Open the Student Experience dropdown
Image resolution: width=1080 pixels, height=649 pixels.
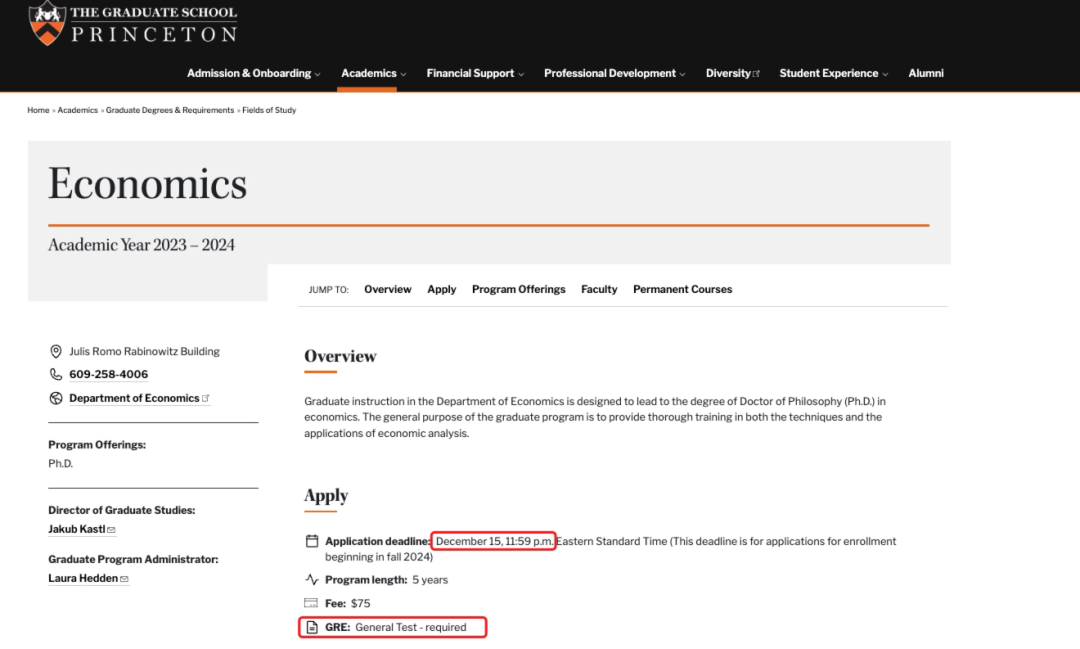coord(833,73)
